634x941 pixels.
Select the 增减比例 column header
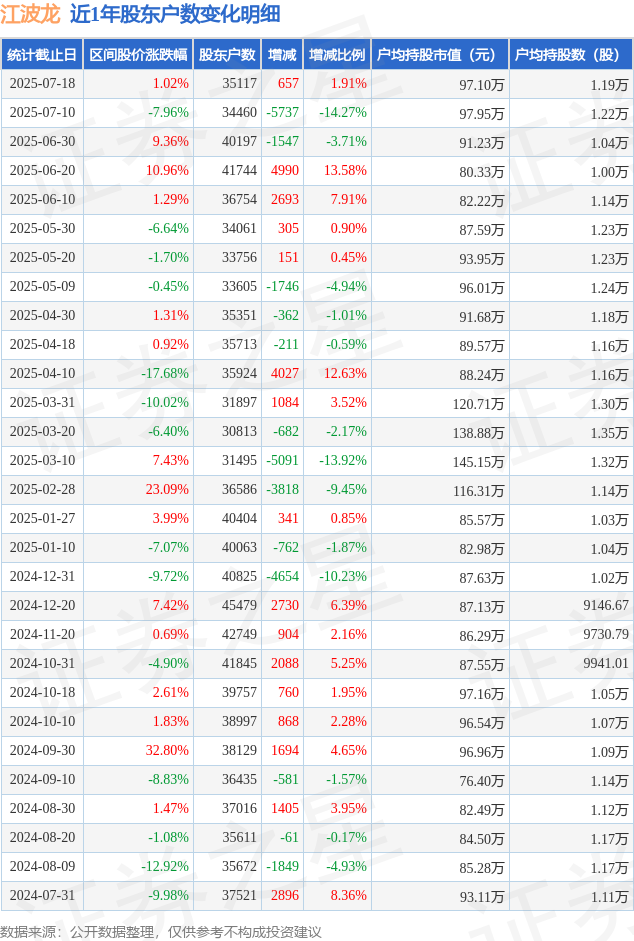click(337, 55)
